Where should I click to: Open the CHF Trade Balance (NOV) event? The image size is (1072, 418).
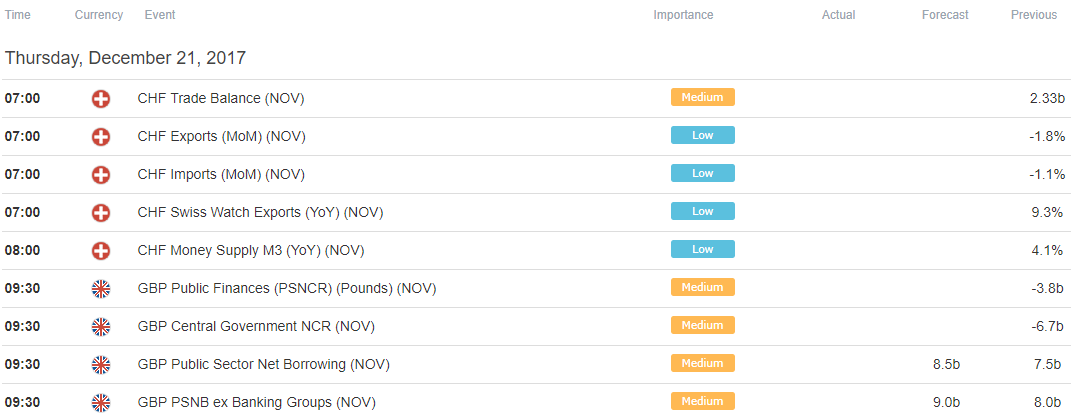click(x=221, y=99)
